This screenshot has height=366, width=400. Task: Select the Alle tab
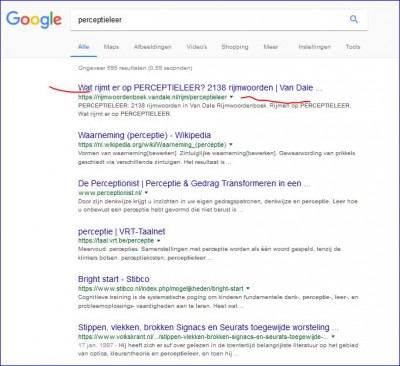(x=83, y=47)
